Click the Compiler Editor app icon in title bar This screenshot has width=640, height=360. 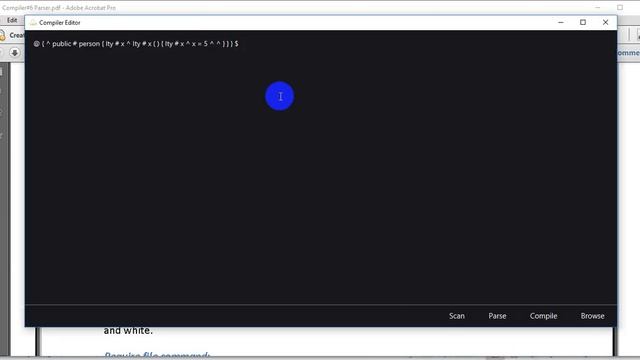pyautogui.click(x=33, y=22)
